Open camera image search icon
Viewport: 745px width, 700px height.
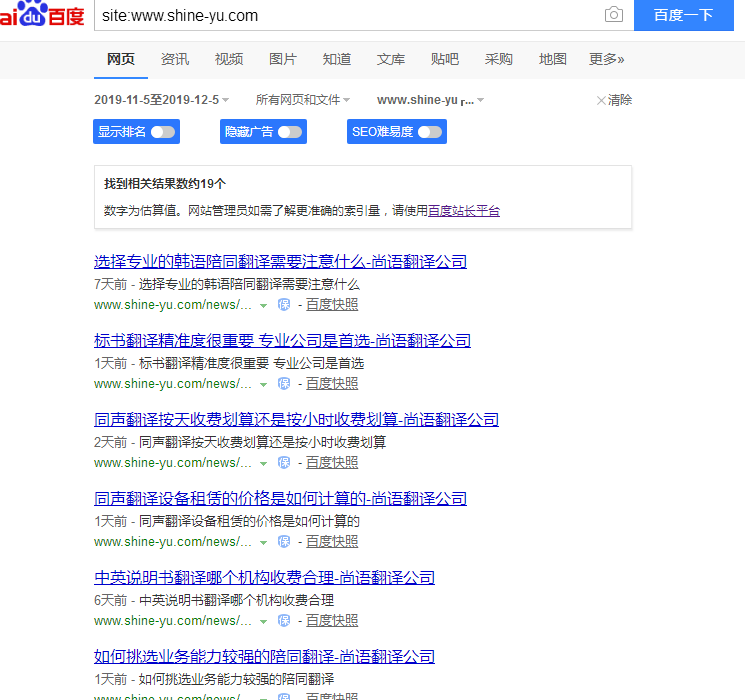click(614, 15)
